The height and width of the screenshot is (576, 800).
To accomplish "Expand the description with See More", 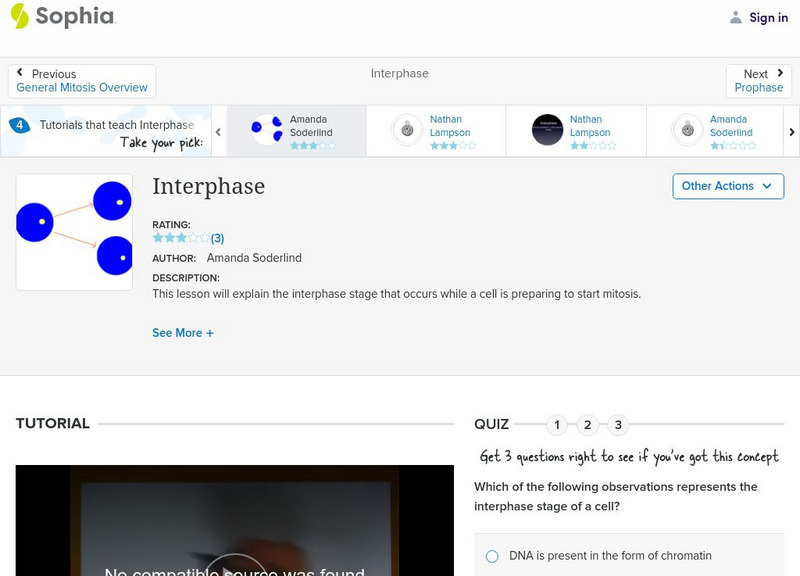I will point(183,332).
